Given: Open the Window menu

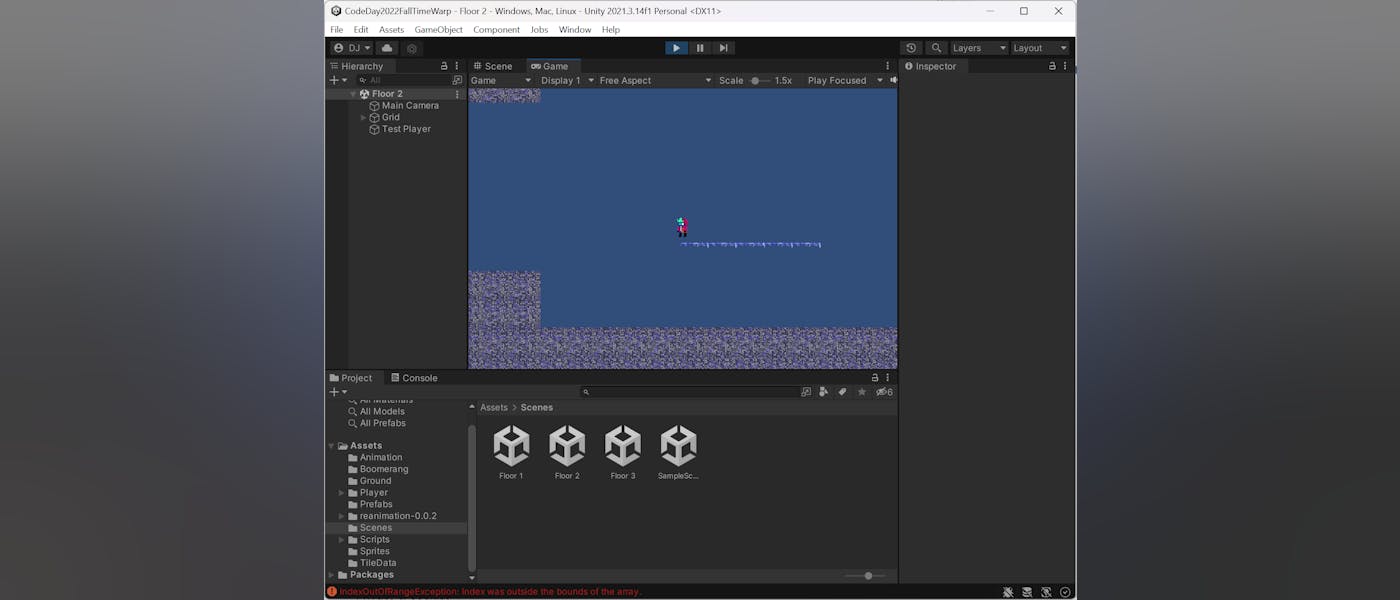Looking at the screenshot, I should [575, 30].
